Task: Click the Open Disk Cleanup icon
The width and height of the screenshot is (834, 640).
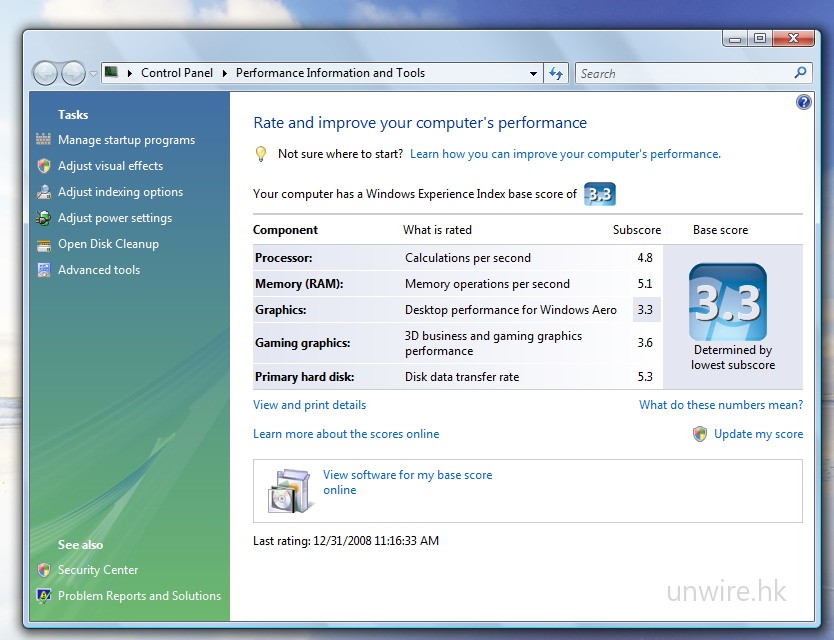Action: 43,244
